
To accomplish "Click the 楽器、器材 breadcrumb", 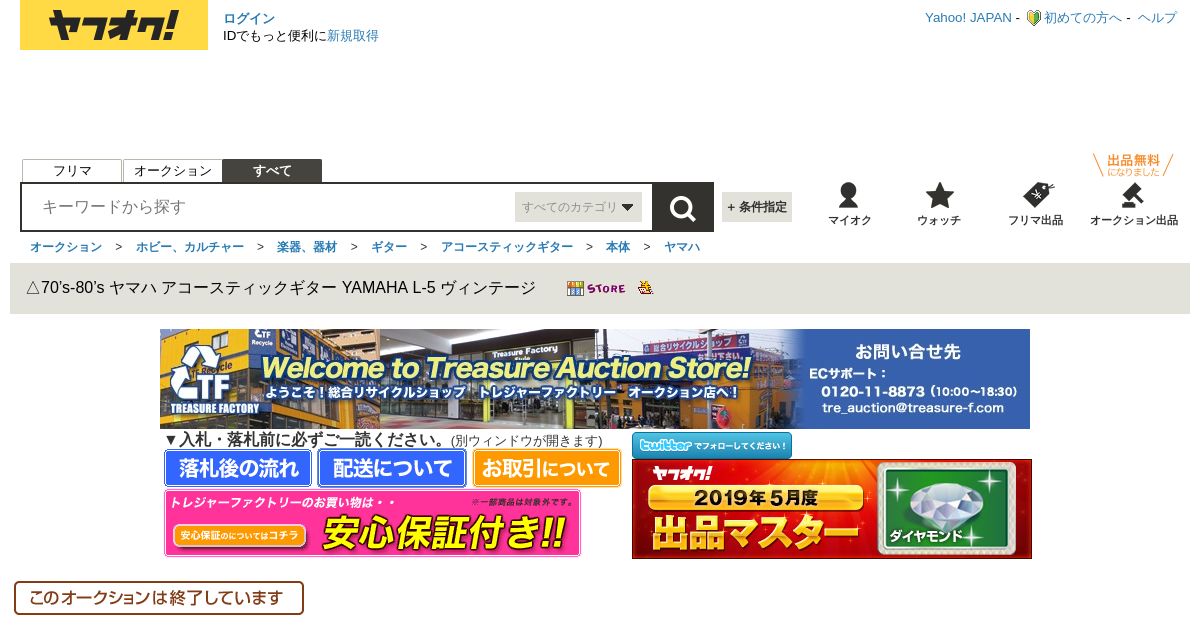I will pyautogui.click(x=307, y=246).
